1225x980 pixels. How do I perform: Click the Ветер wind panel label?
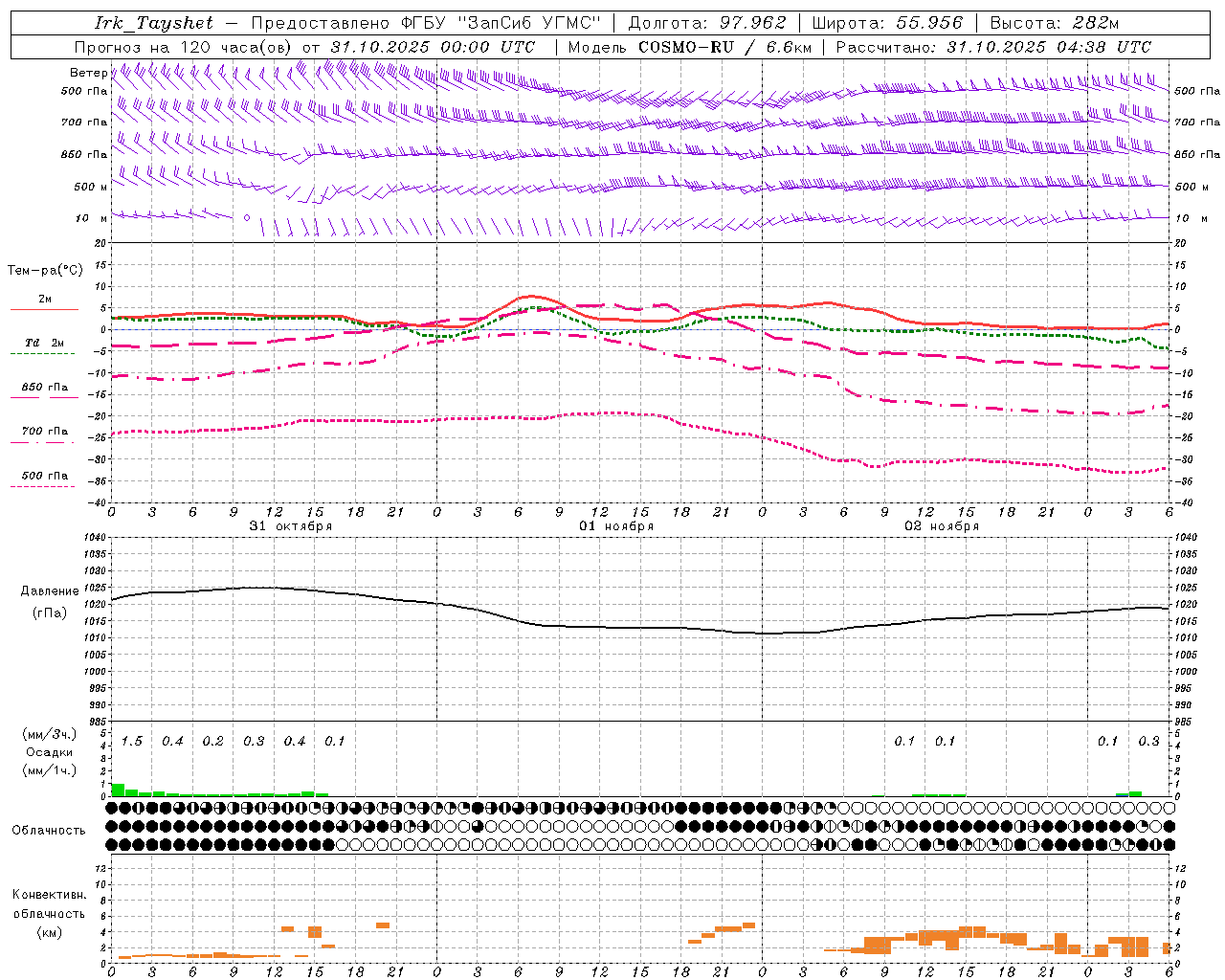(89, 73)
